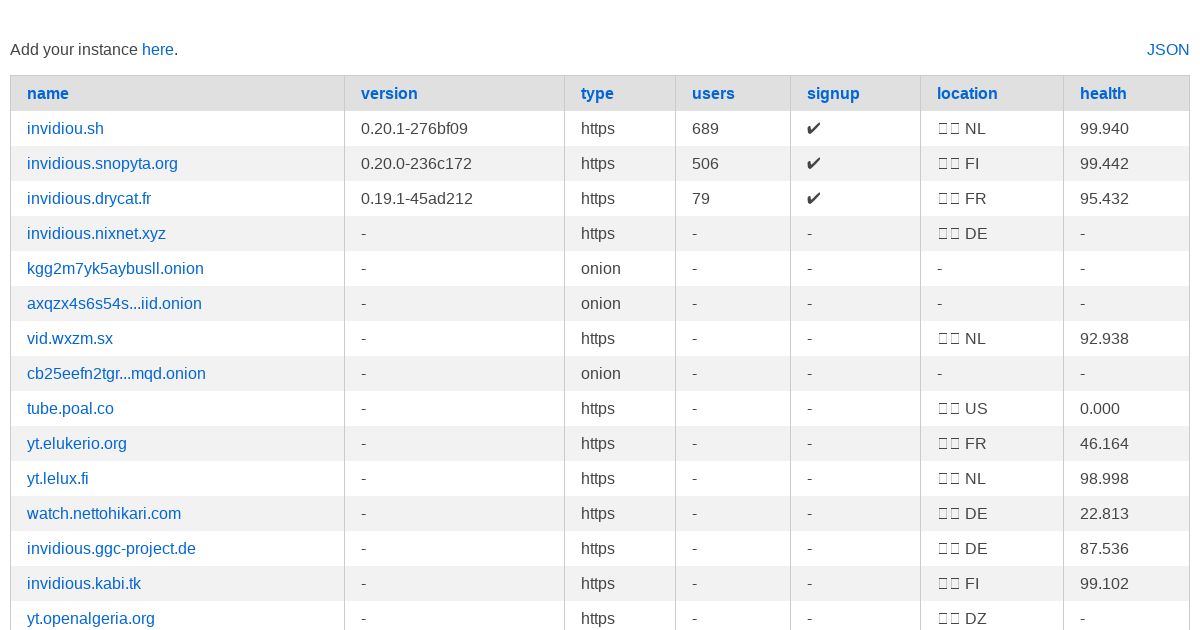Open invidiou.sh instance link
This screenshot has height=630, width=1200.
point(65,128)
